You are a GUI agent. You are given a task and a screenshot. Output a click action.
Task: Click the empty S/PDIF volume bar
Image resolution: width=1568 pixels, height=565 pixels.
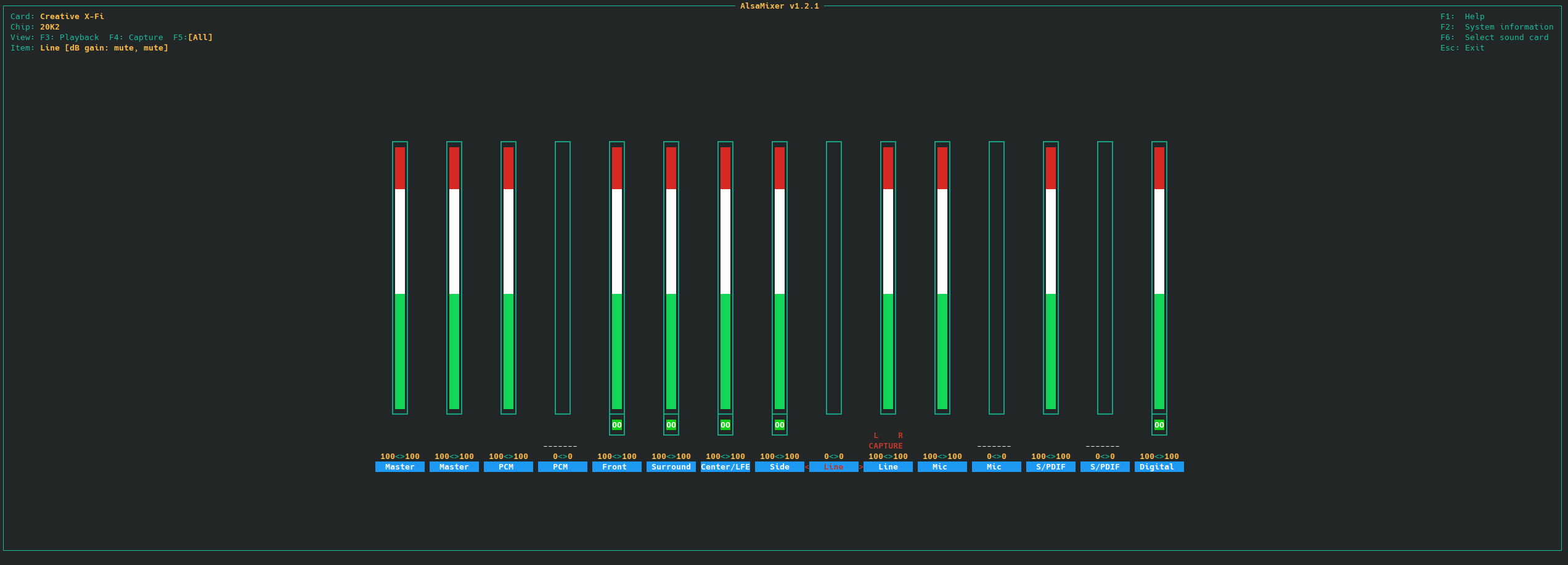tap(1105, 278)
